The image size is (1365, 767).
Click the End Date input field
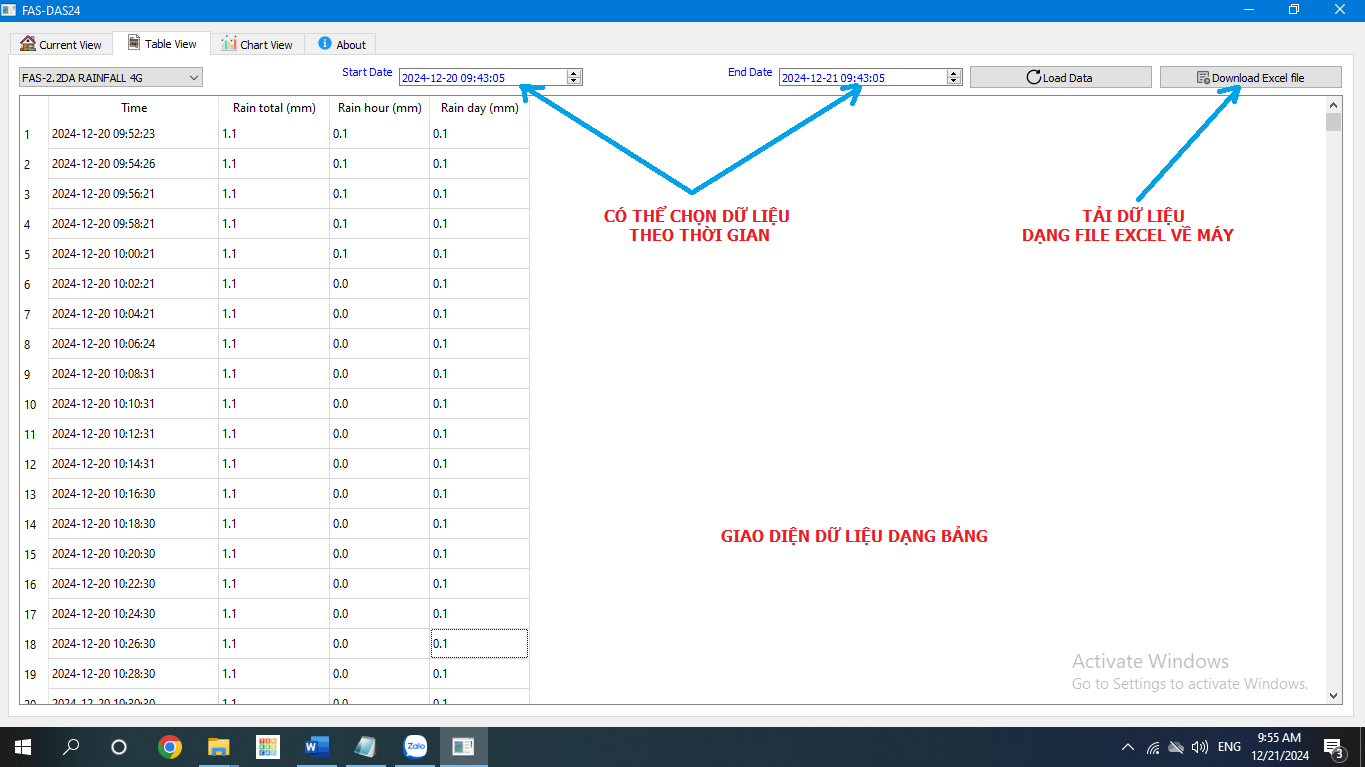click(861, 77)
